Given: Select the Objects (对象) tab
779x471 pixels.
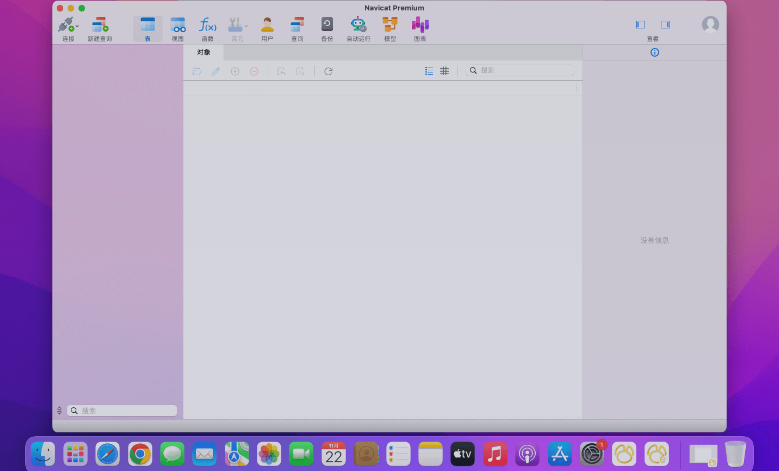Looking at the screenshot, I should tap(203, 52).
